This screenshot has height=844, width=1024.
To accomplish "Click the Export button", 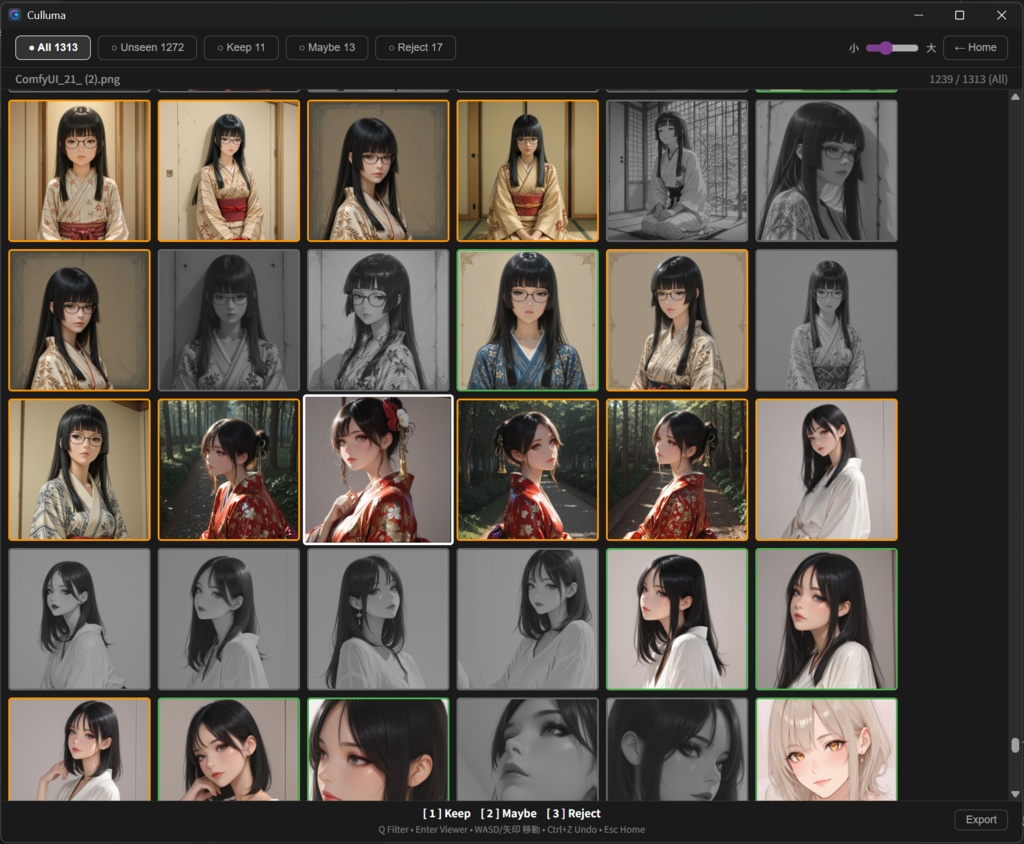I will [x=981, y=819].
